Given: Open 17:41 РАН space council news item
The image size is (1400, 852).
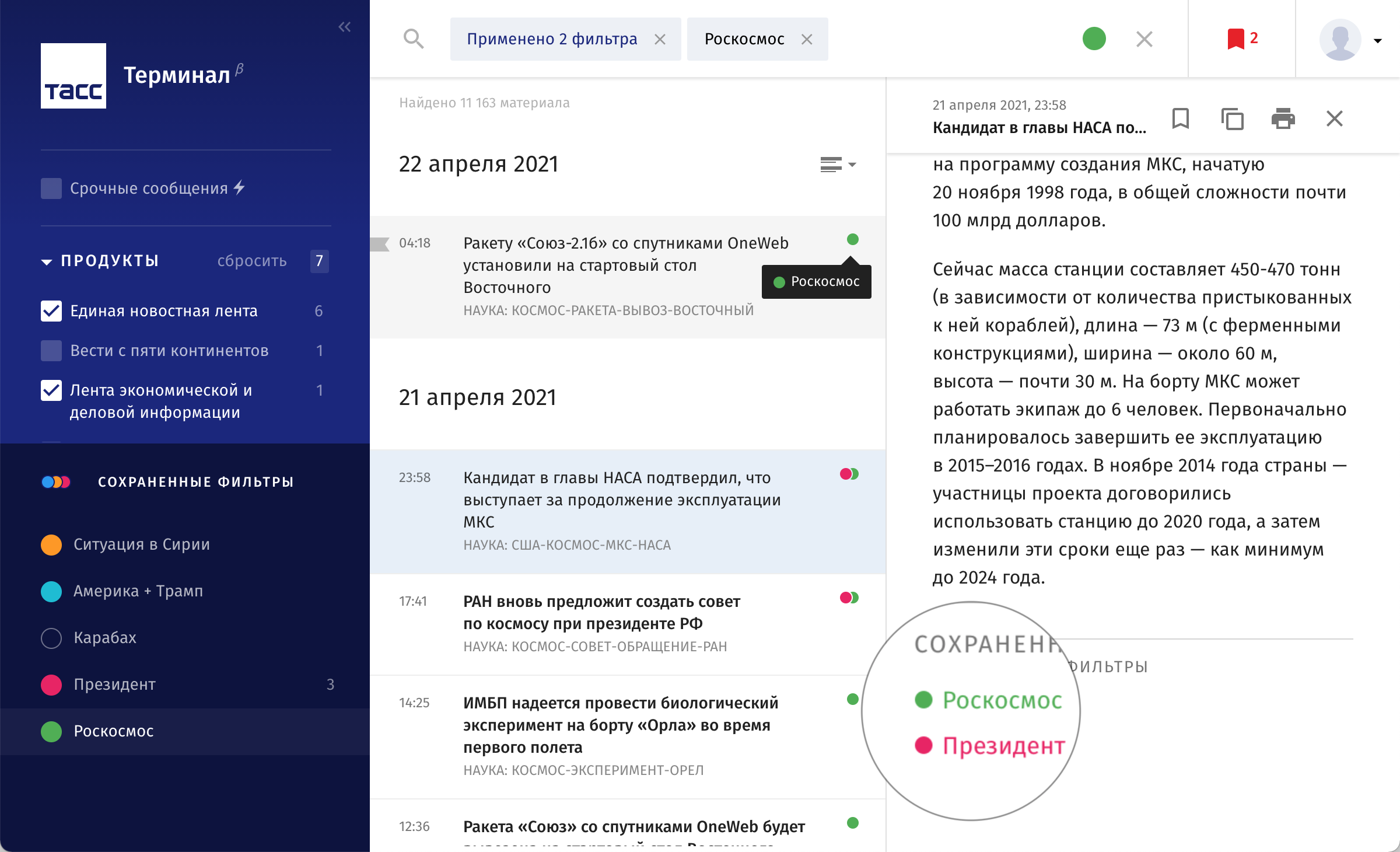Looking at the screenshot, I should tap(628, 624).
